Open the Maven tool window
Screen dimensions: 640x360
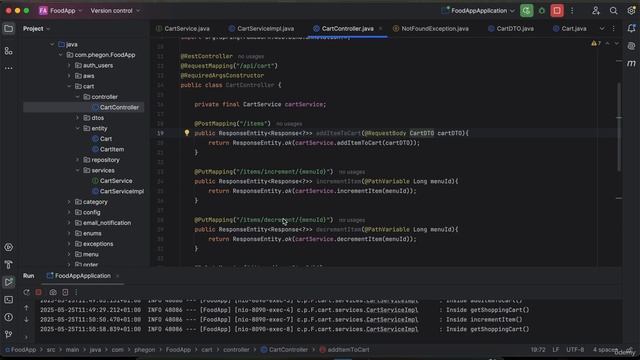tap(631, 63)
